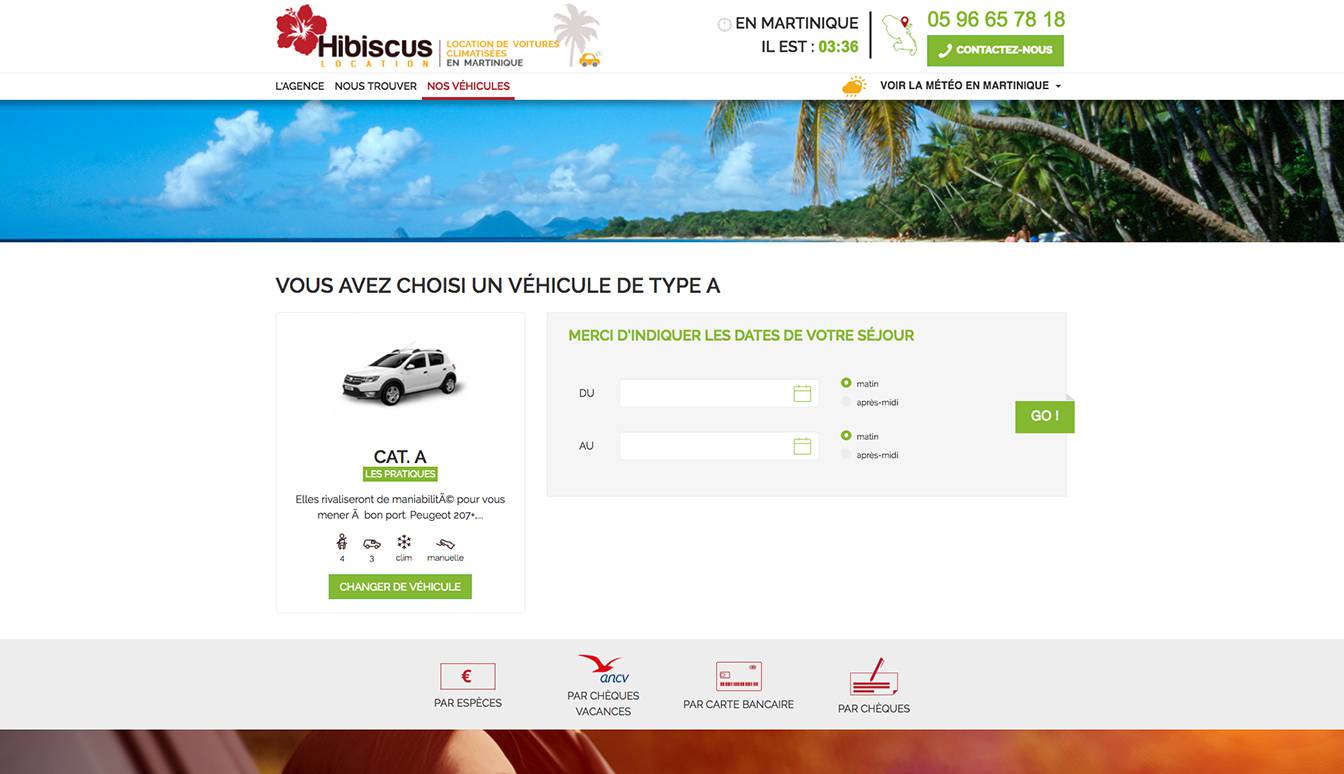Click the cheque payment icon
This screenshot has width=1344, height=774.
tap(873, 678)
